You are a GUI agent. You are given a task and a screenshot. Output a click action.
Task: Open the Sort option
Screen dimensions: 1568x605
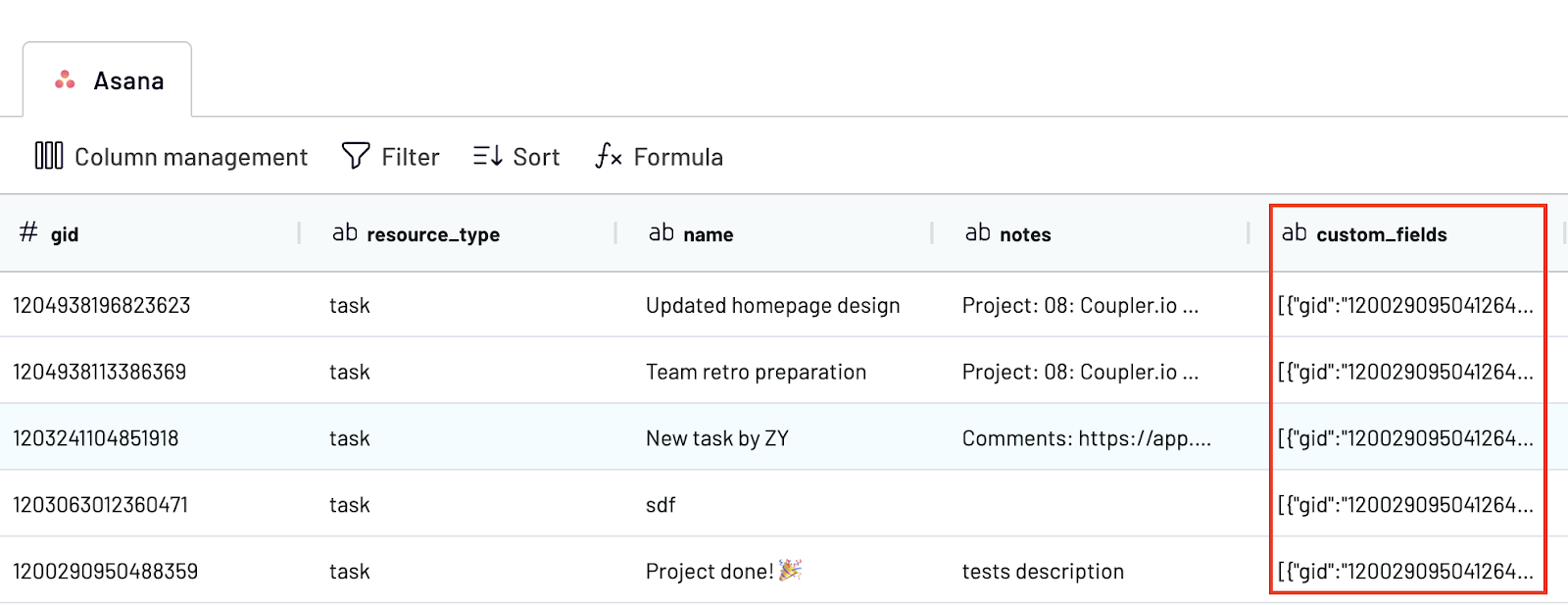coord(535,157)
